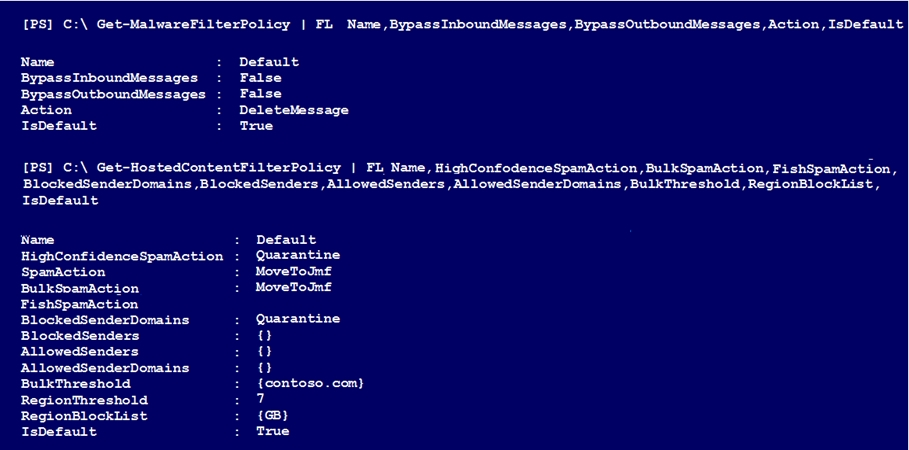
Task: Click the SpamAction property label
Action: coord(63,272)
